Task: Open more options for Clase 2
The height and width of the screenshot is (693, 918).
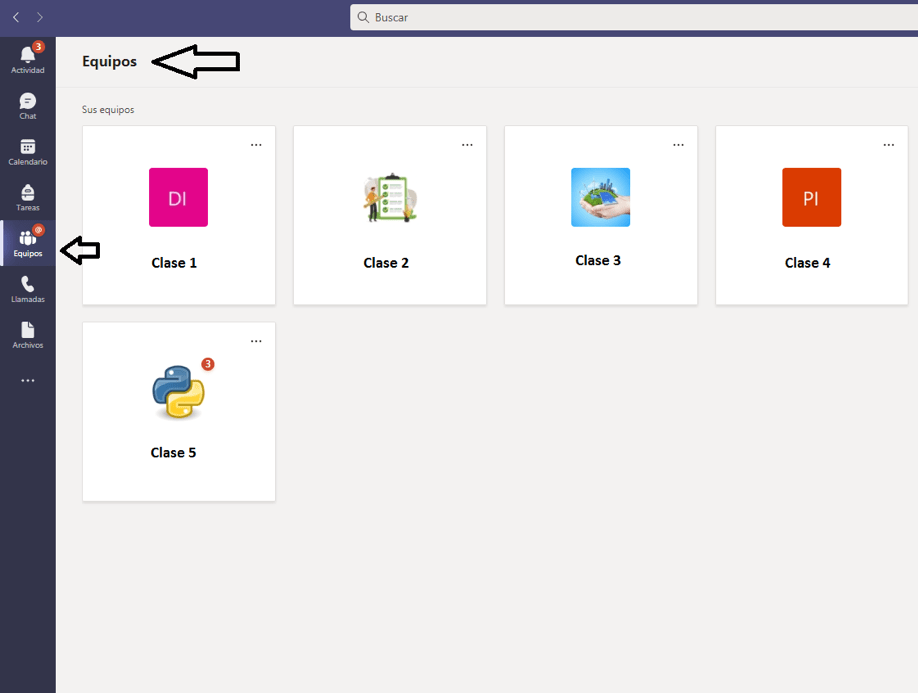Action: click(x=467, y=145)
